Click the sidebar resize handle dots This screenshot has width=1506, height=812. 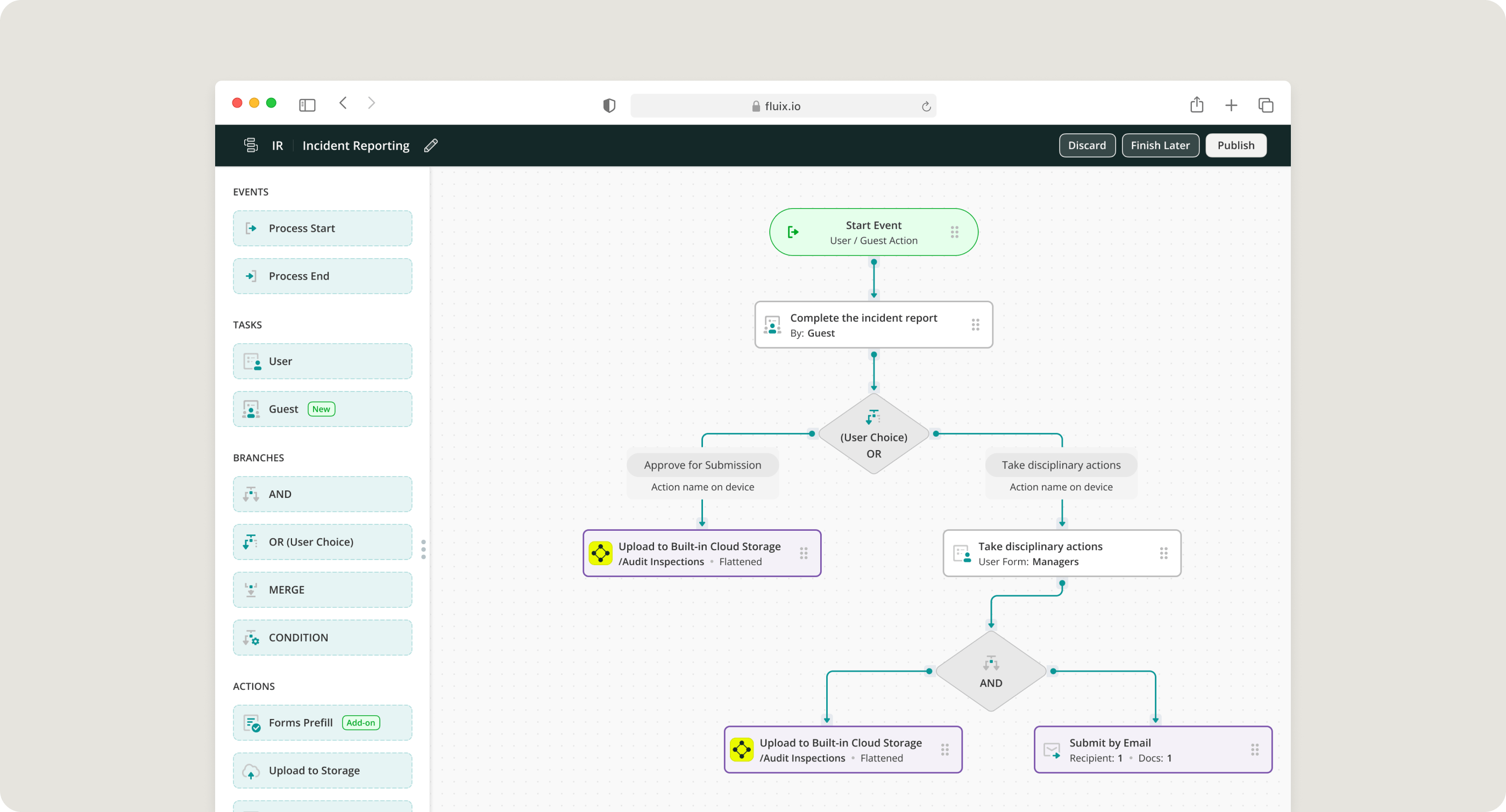[423, 549]
